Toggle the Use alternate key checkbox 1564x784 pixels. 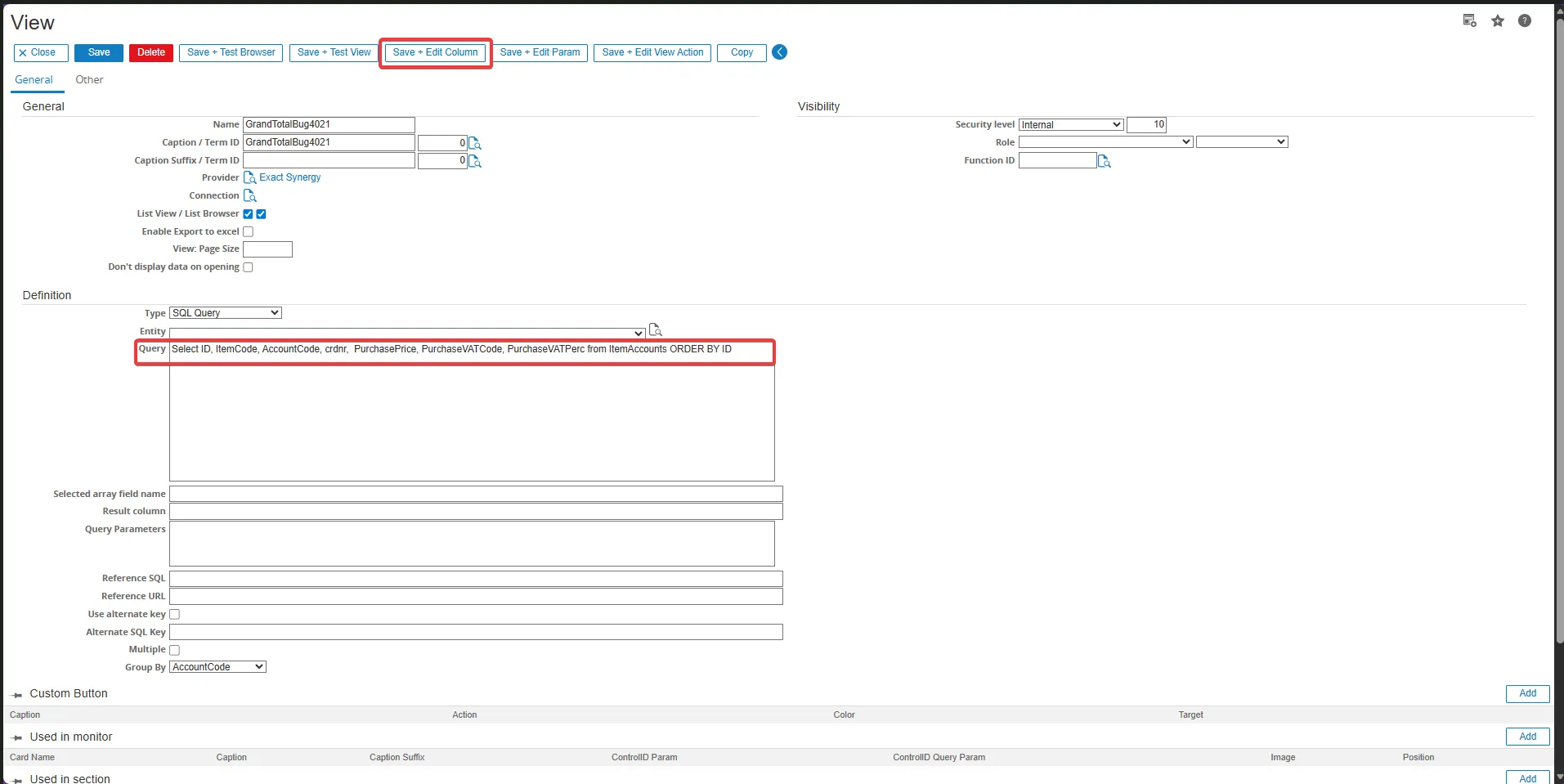174,615
